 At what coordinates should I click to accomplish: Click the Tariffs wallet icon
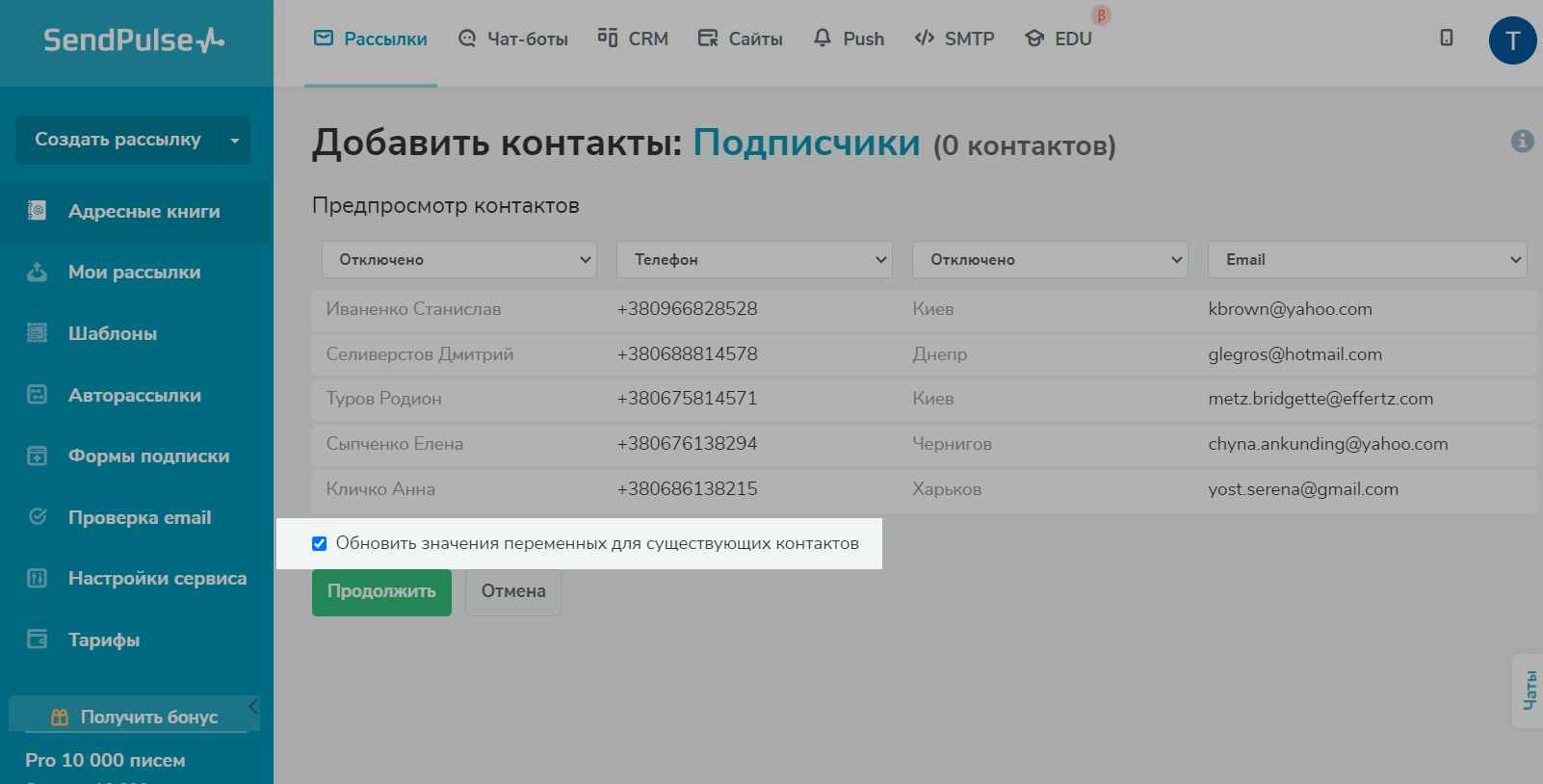(37, 640)
